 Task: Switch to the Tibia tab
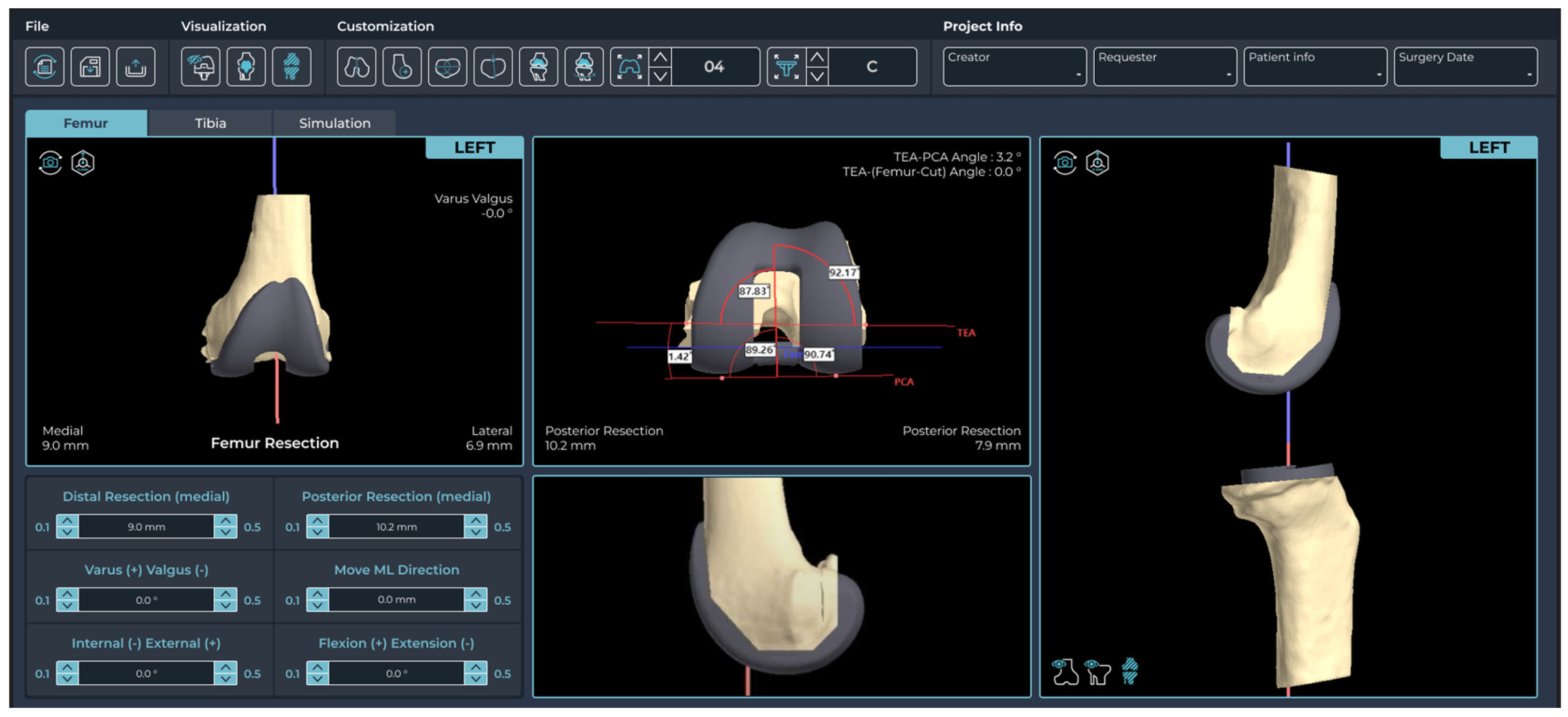[210, 123]
